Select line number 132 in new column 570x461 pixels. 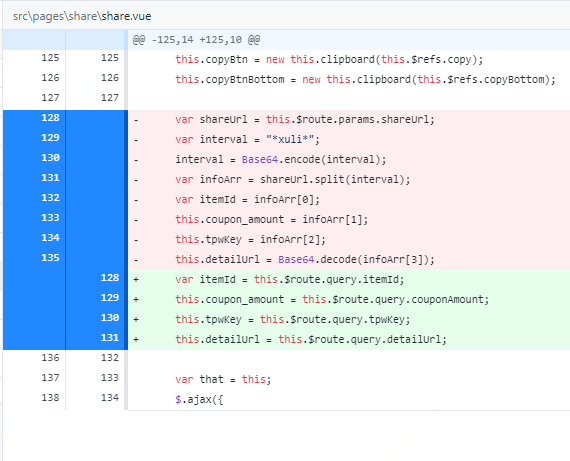[x=110, y=358]
